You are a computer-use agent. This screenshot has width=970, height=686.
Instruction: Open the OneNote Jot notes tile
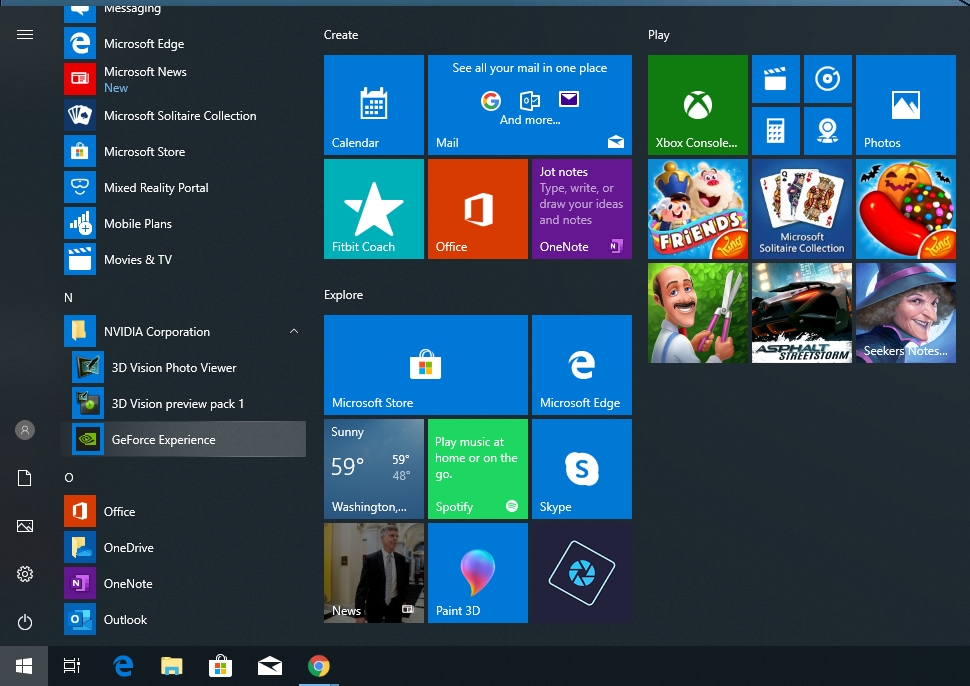pyautogui.click(x=582, y=208)
